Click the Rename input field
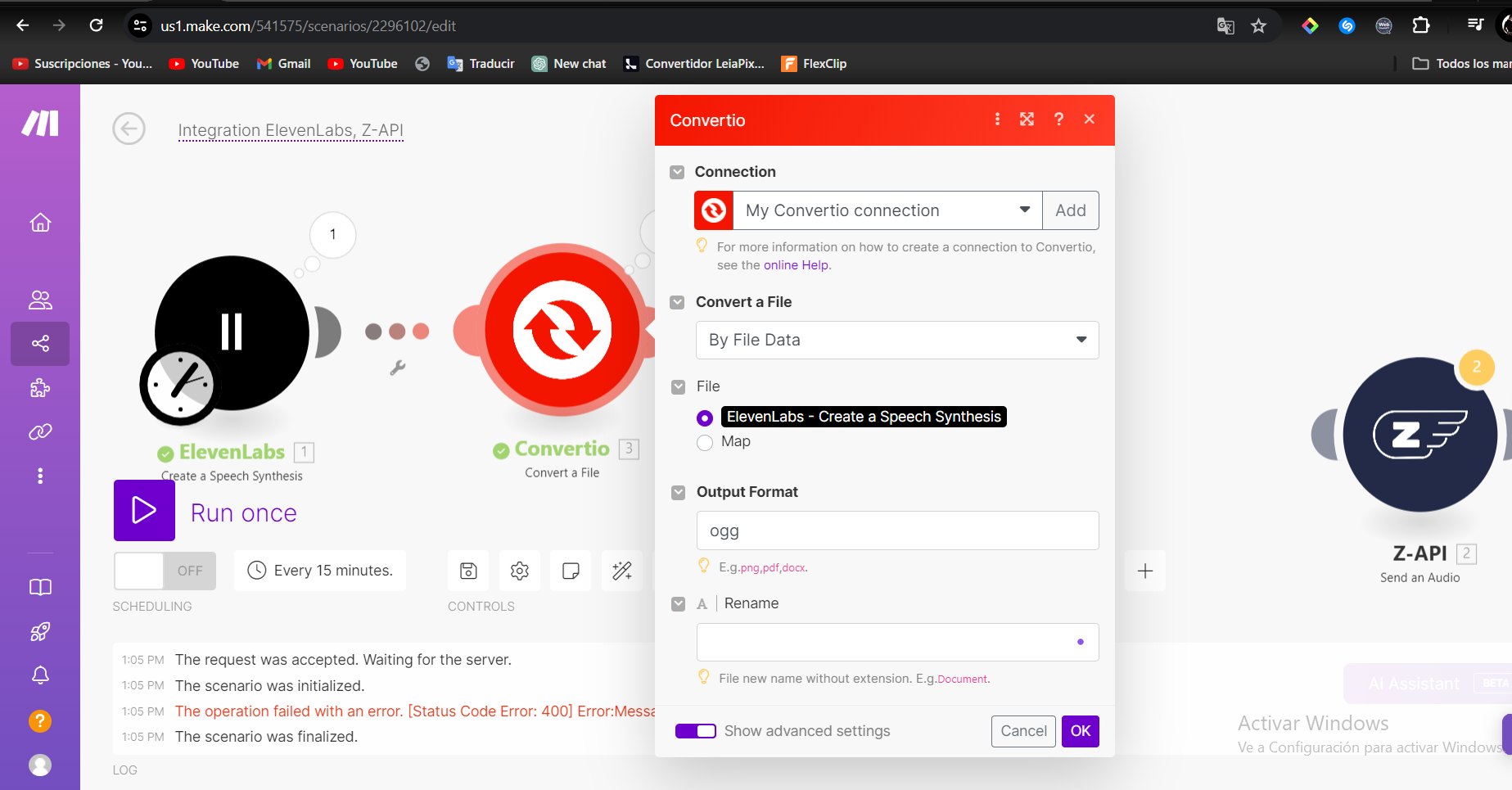The height and width of the screenshot is (790, 1512). tap(897, 642)
